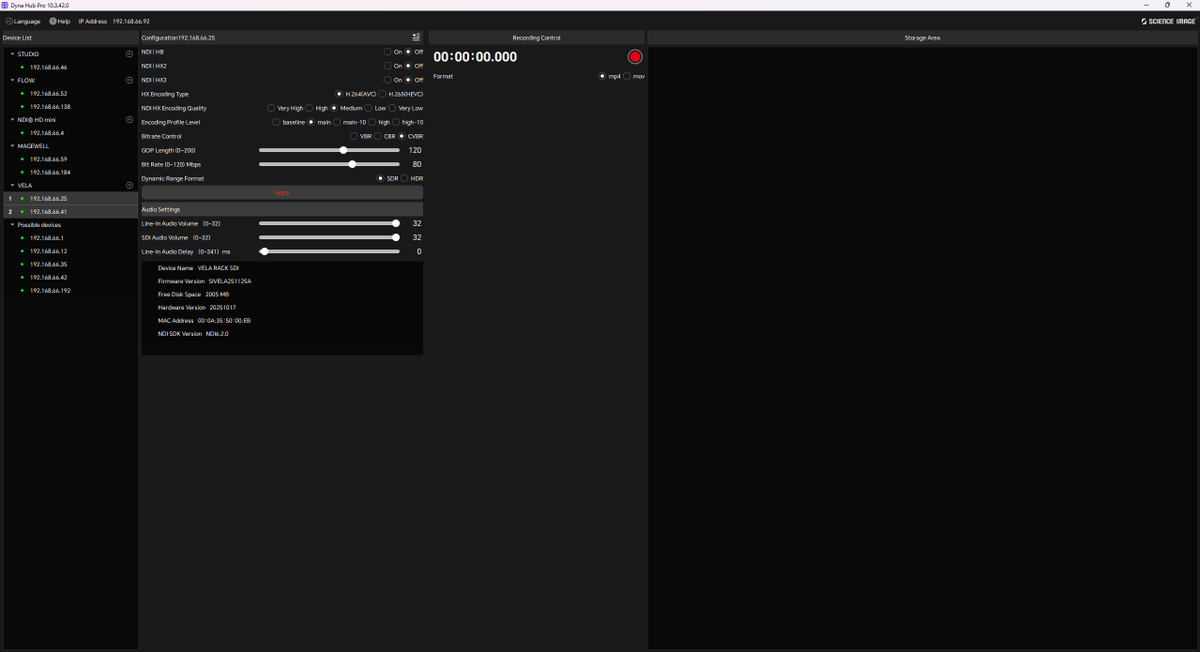The width and height of the screenshot is (1200, 652).
Task: Choose Very Low encoding quality
Action: (x=392, y=108)
